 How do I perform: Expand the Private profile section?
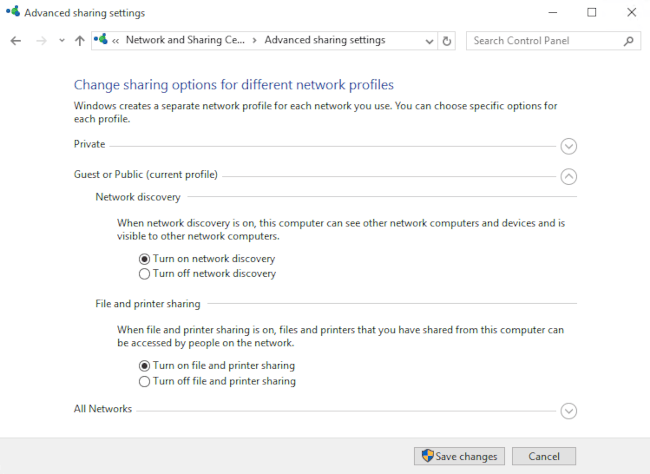point(569,146)
